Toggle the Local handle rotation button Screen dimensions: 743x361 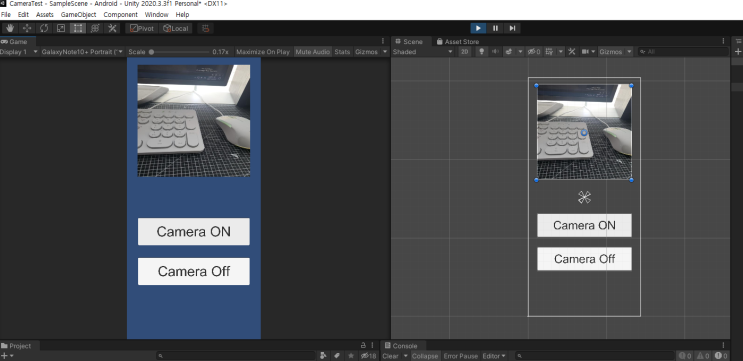(x=176, y=28)
